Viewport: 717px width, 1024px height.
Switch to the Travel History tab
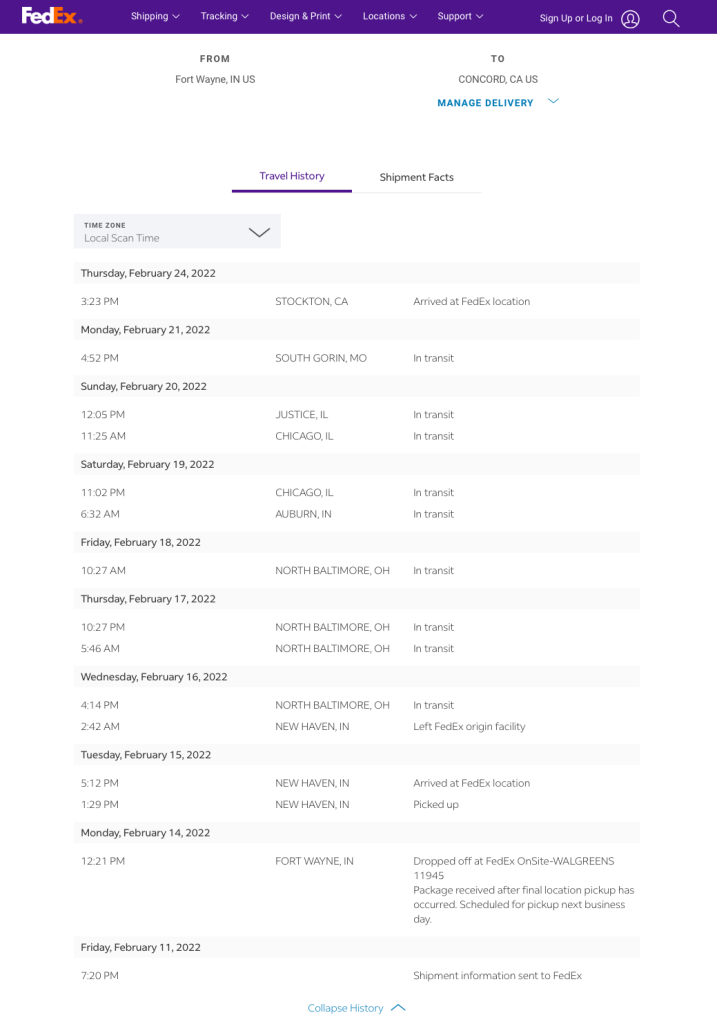[292, 176]
